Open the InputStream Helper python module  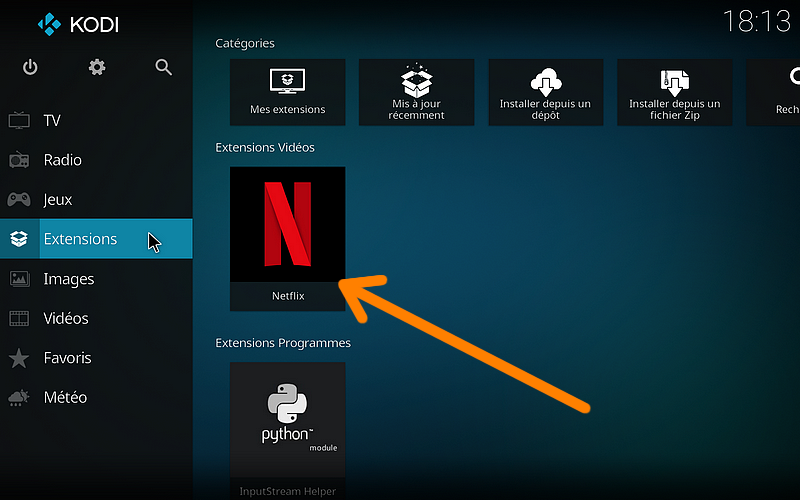288,431
